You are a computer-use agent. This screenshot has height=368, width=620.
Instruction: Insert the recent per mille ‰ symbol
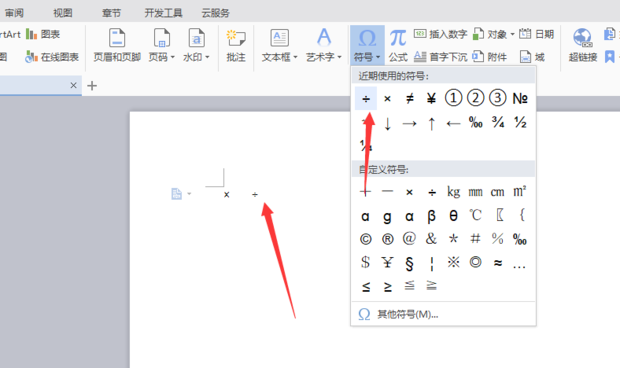476,123
